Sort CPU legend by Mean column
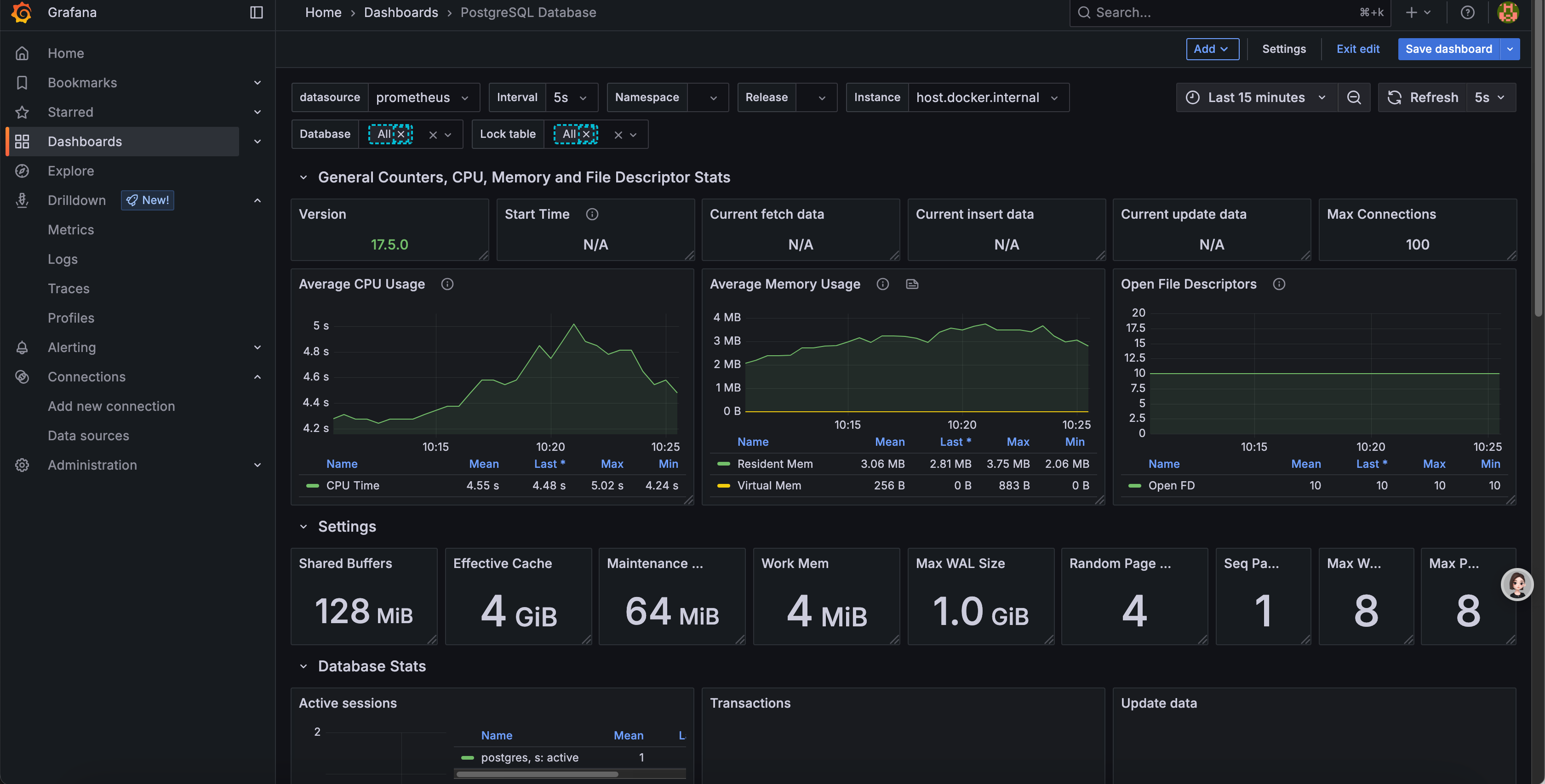The height and width of the screenshot is (784, 1545). click(x=483, y=464)
